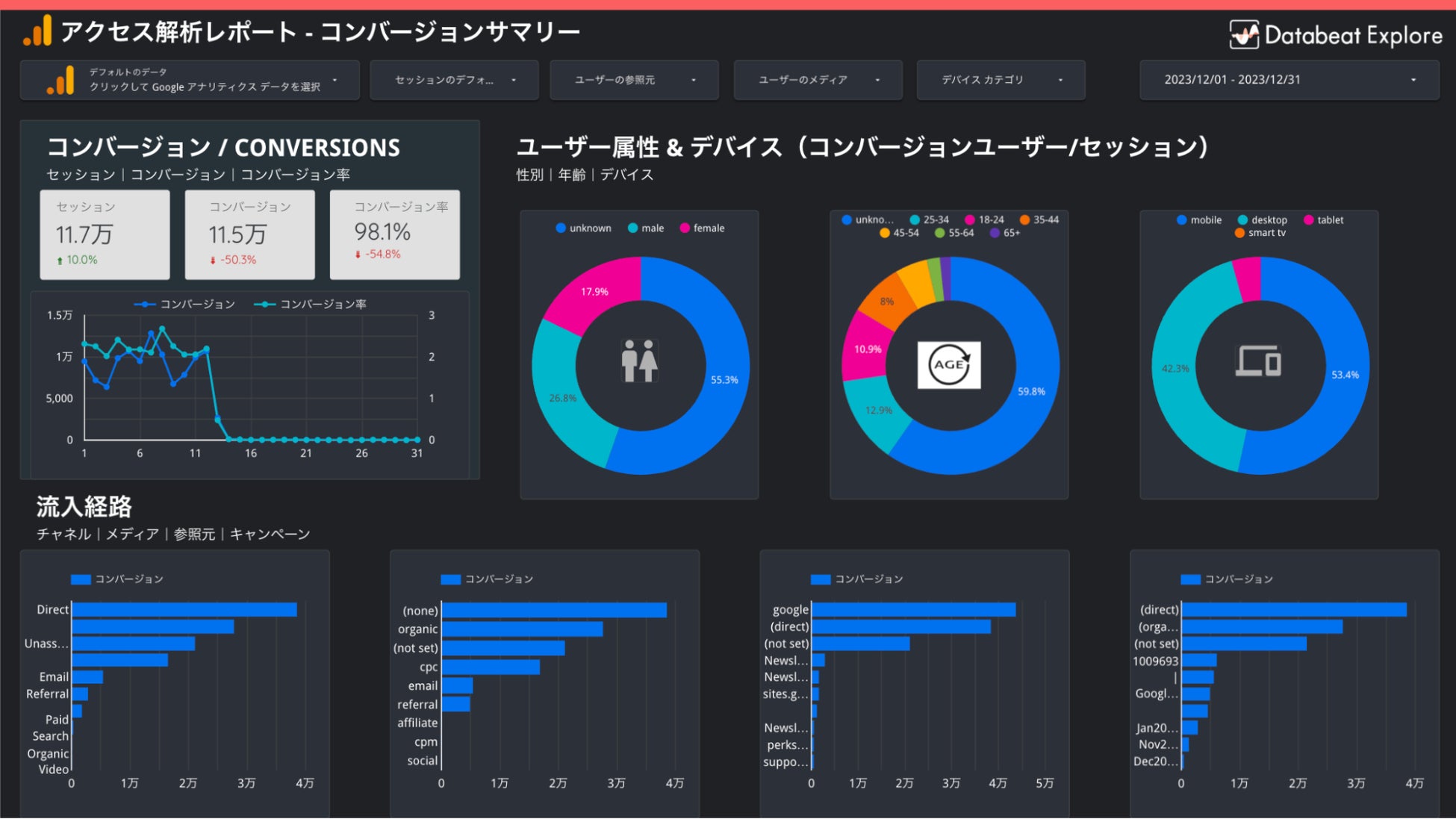Click the AGE icon in the donut chart
The image size is (1456, 819).
click(x=948, y=365)
